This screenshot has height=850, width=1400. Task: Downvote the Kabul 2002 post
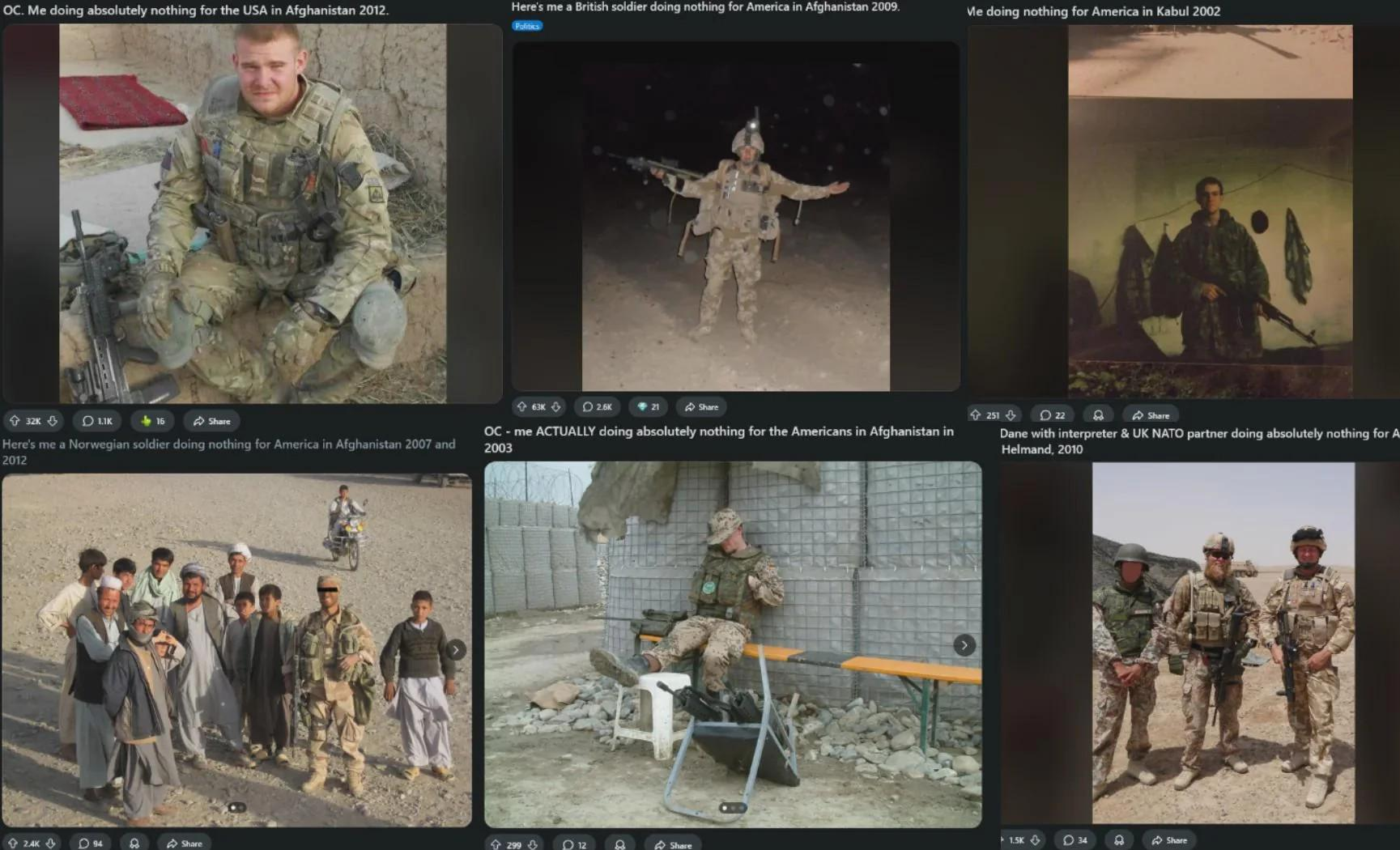pos(1011,415)
